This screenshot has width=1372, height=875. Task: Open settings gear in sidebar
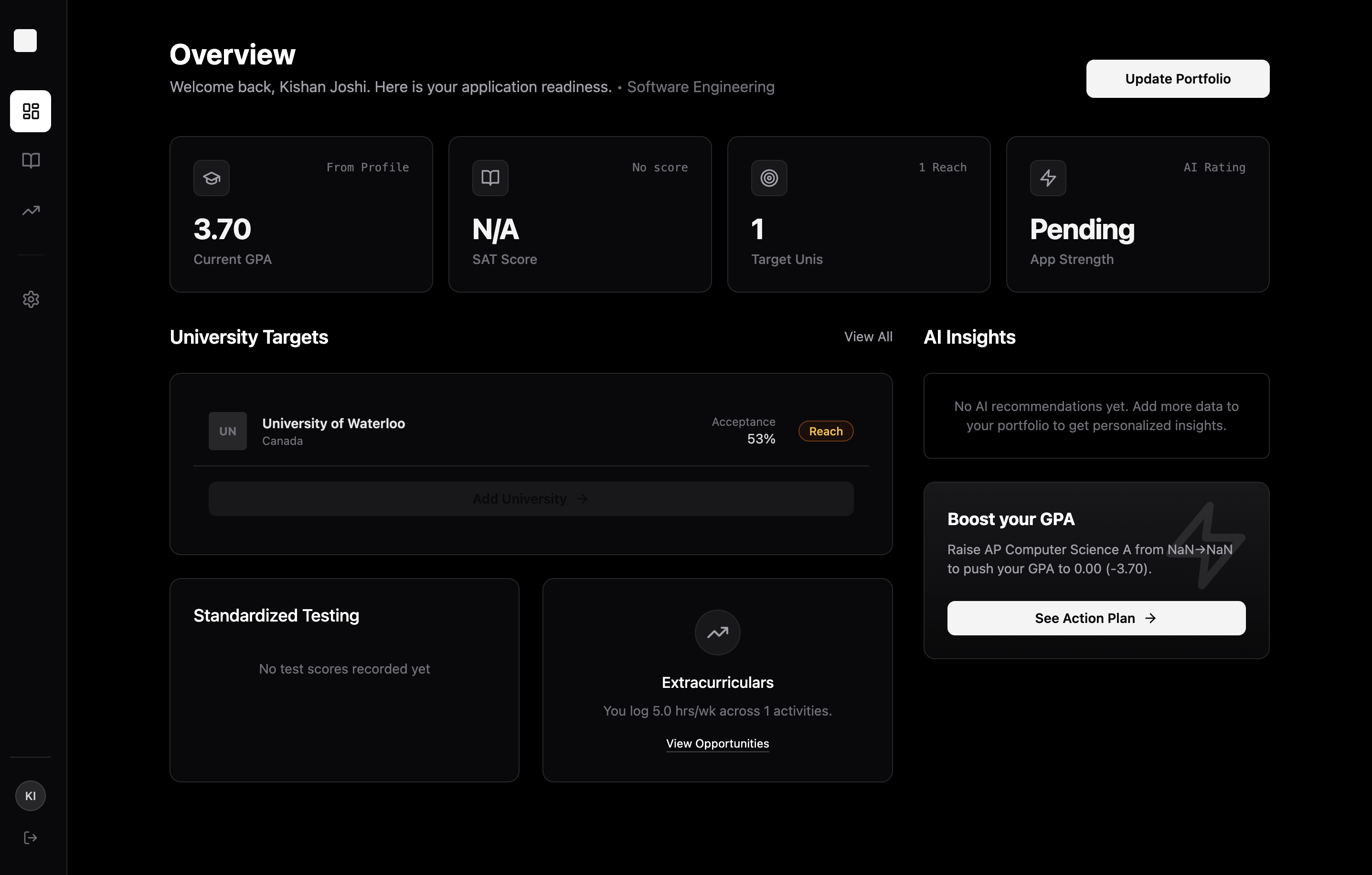pyautogui.click(x=31, y=299)
